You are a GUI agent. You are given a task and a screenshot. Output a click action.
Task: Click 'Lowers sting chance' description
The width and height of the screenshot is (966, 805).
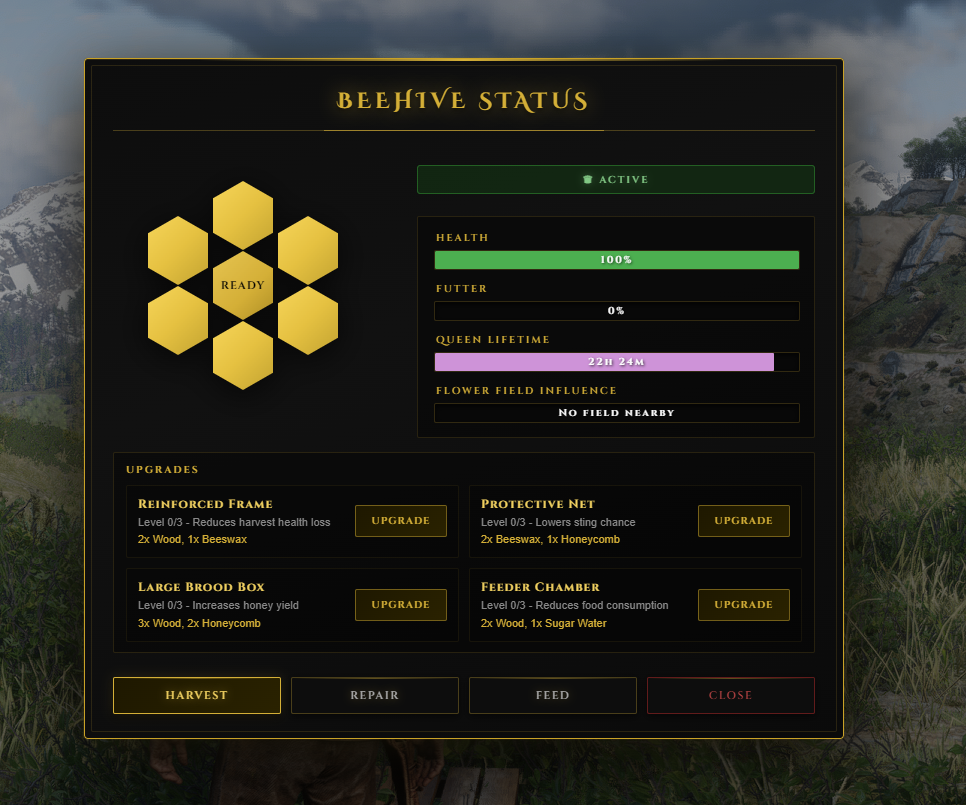585,522
